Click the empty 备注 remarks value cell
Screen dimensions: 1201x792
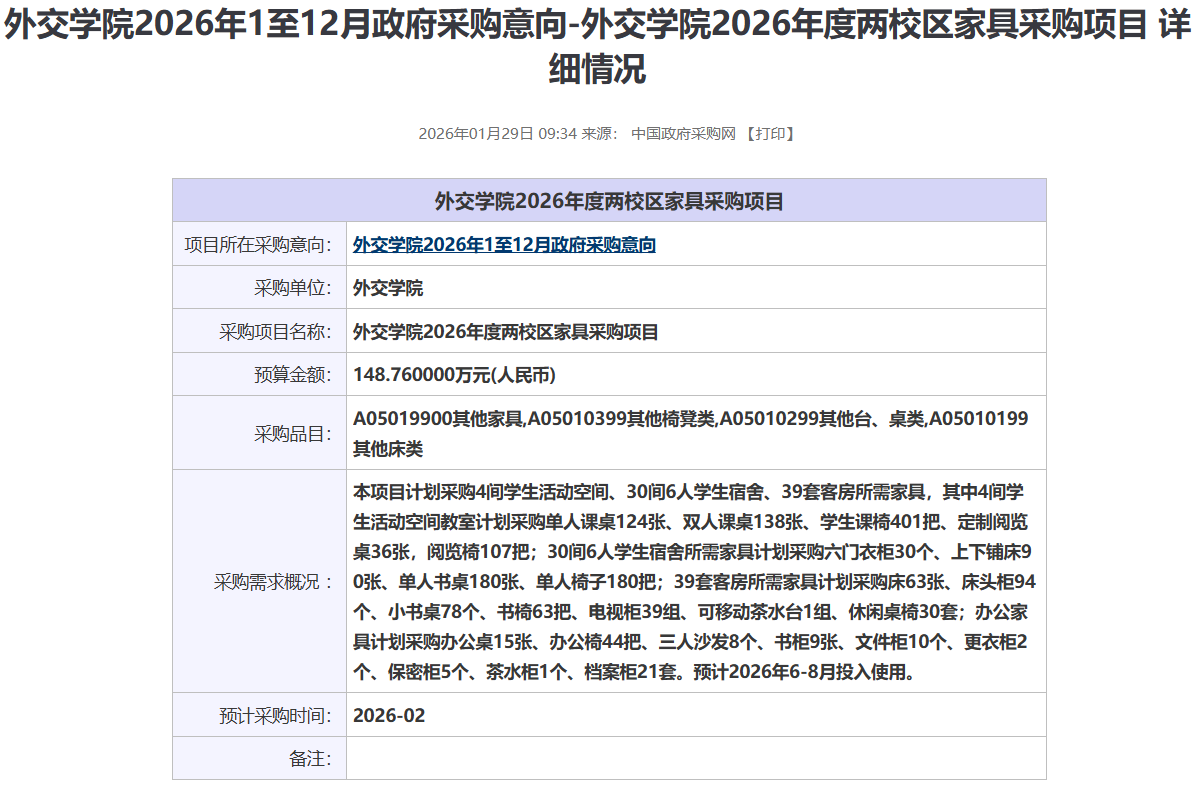[x=695, y=759]
